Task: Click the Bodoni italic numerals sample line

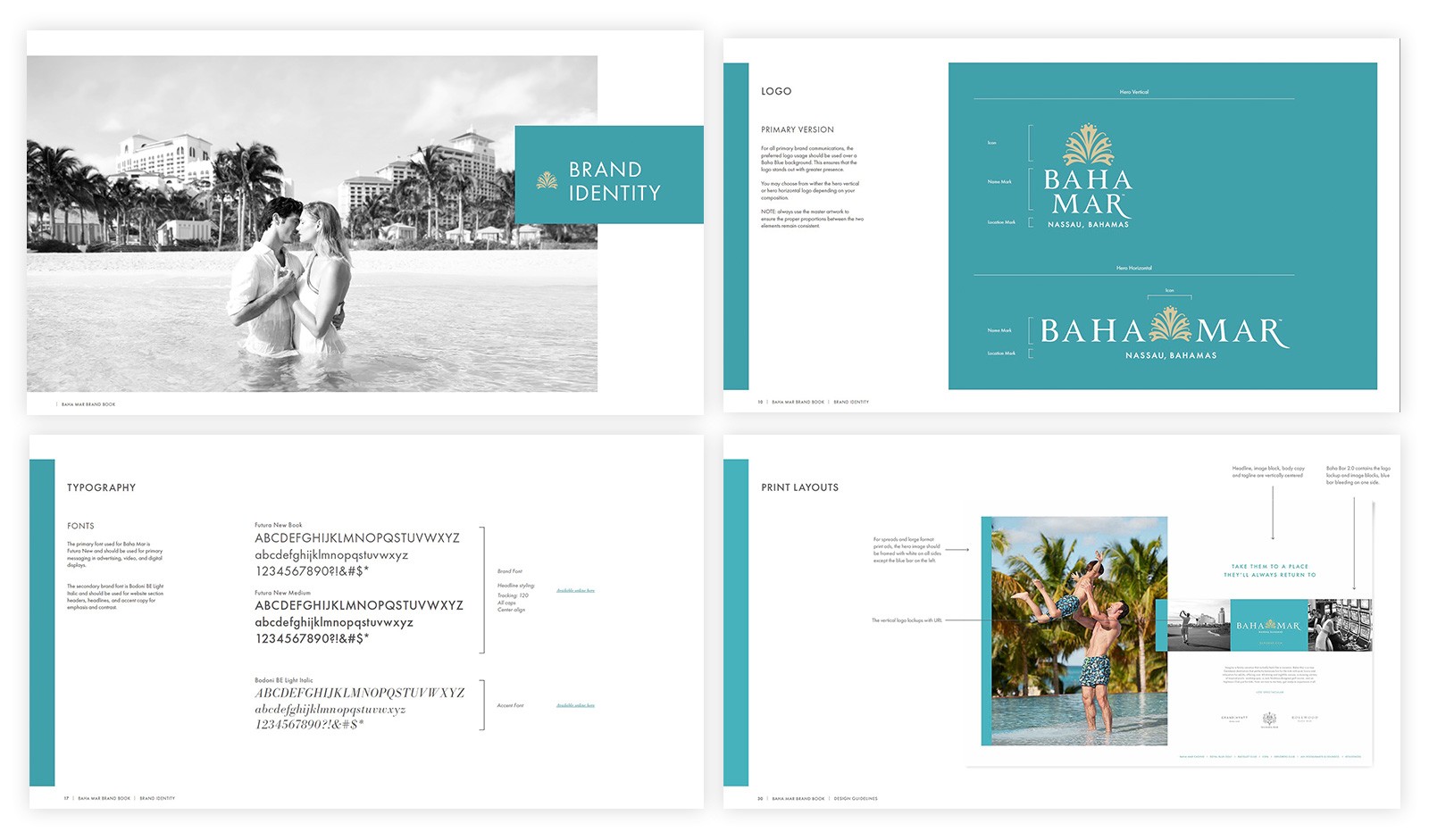Action: click(310, 725)
